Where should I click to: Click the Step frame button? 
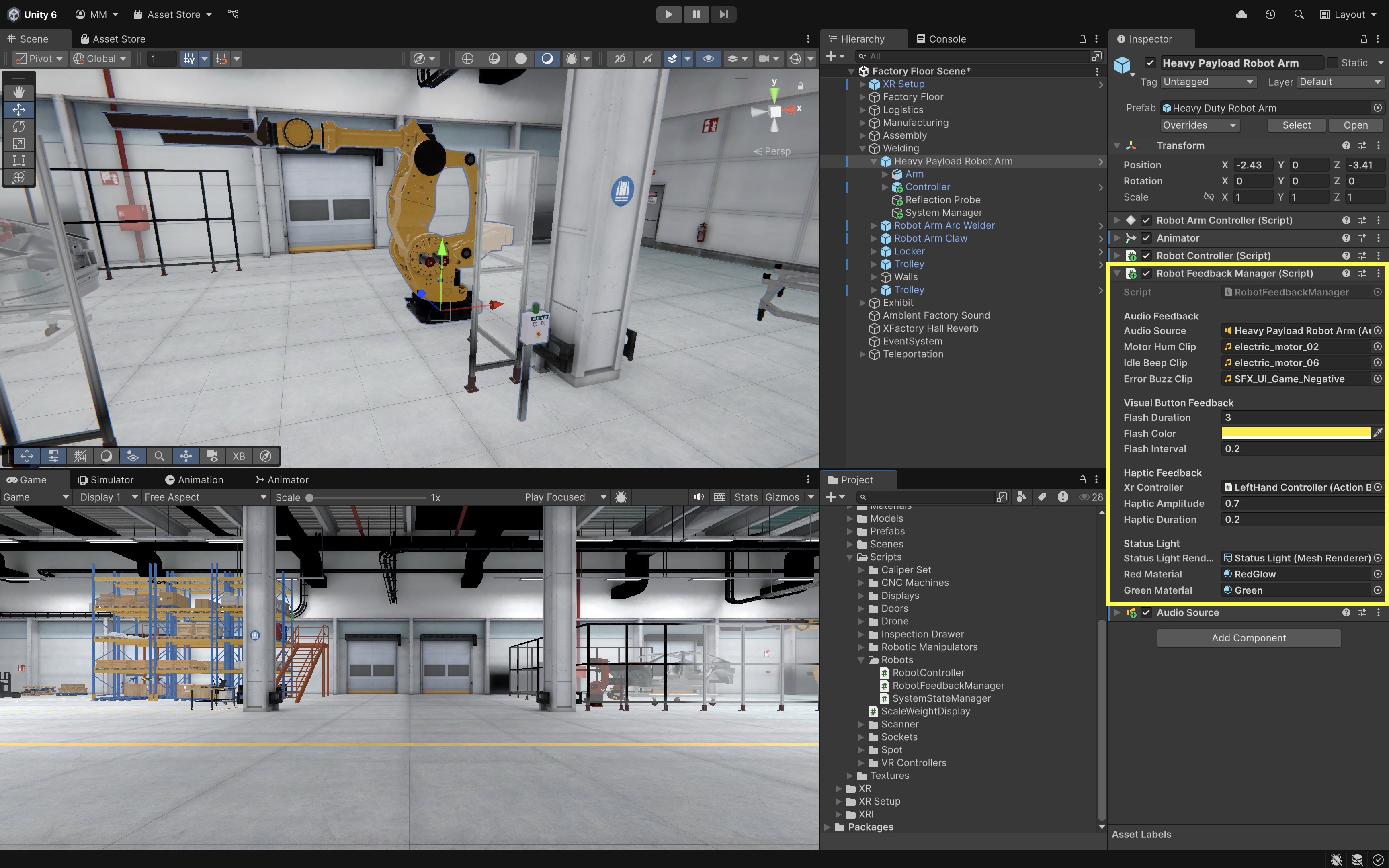[723, 14]
